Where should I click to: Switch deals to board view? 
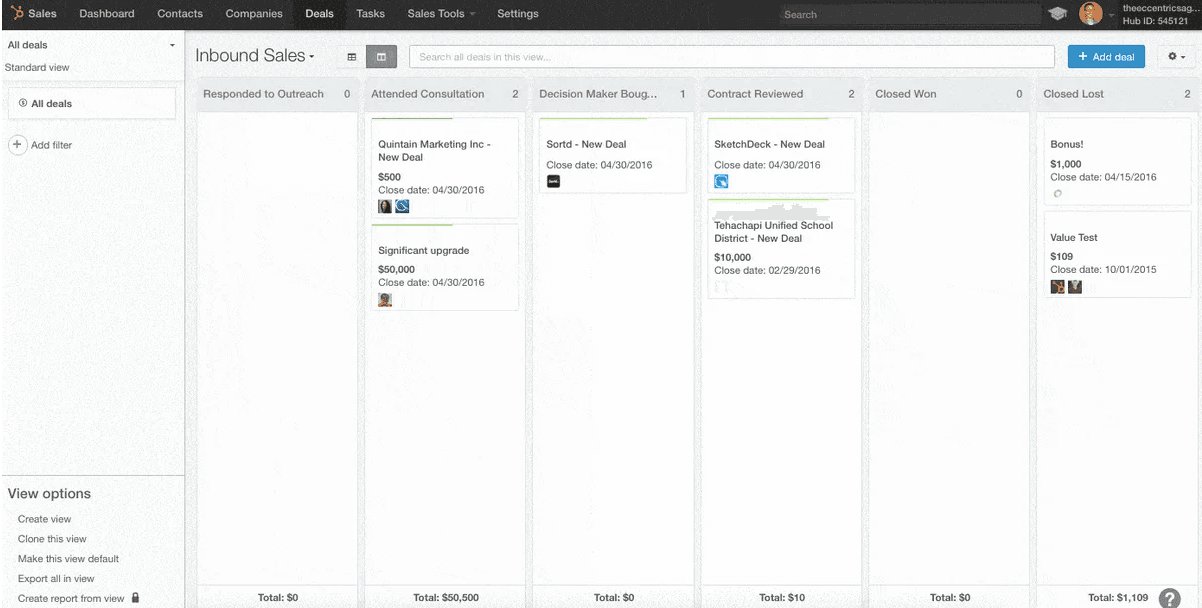(x=381, y=56)
